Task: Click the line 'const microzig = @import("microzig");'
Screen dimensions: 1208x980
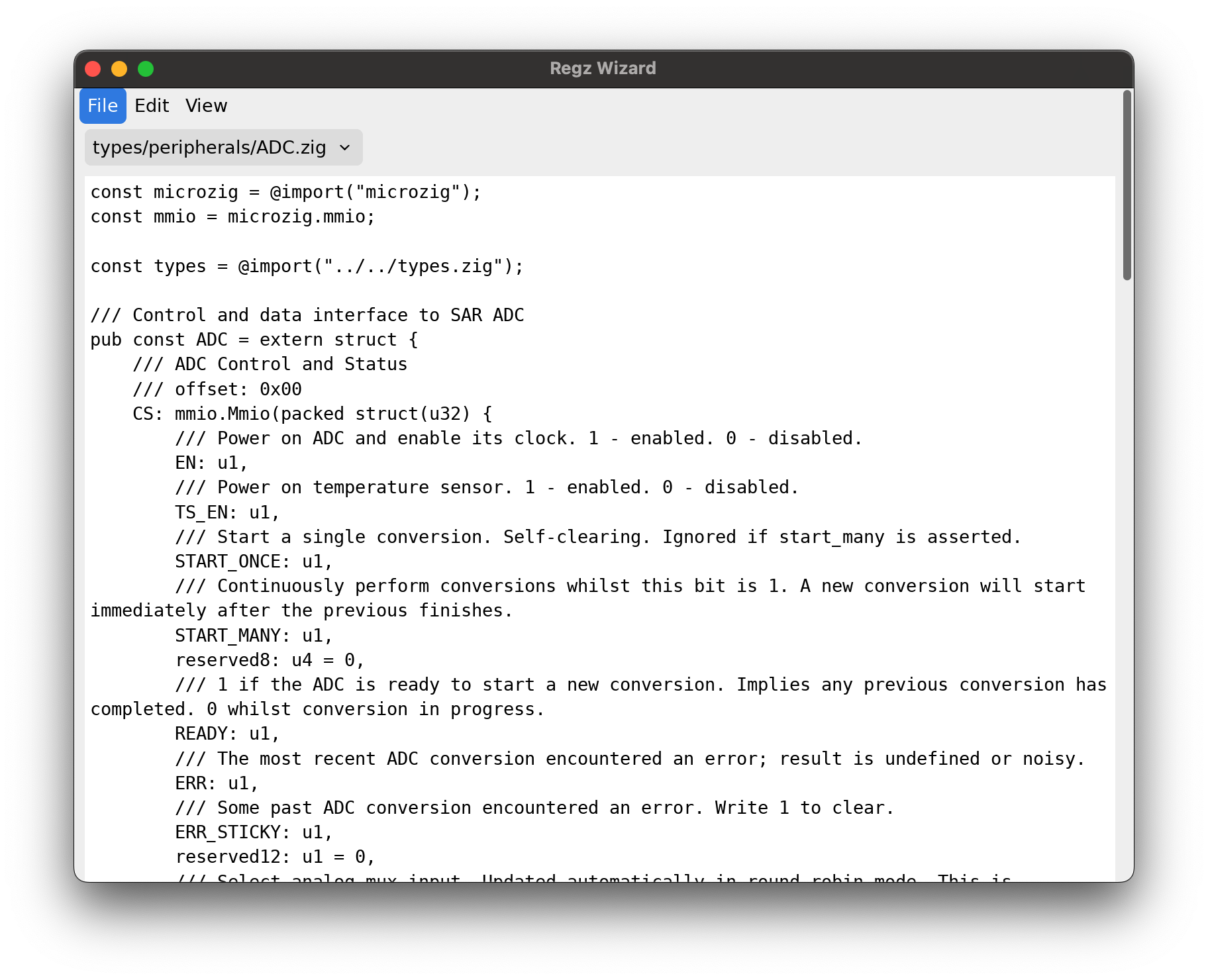Action: tap(286, 192)
